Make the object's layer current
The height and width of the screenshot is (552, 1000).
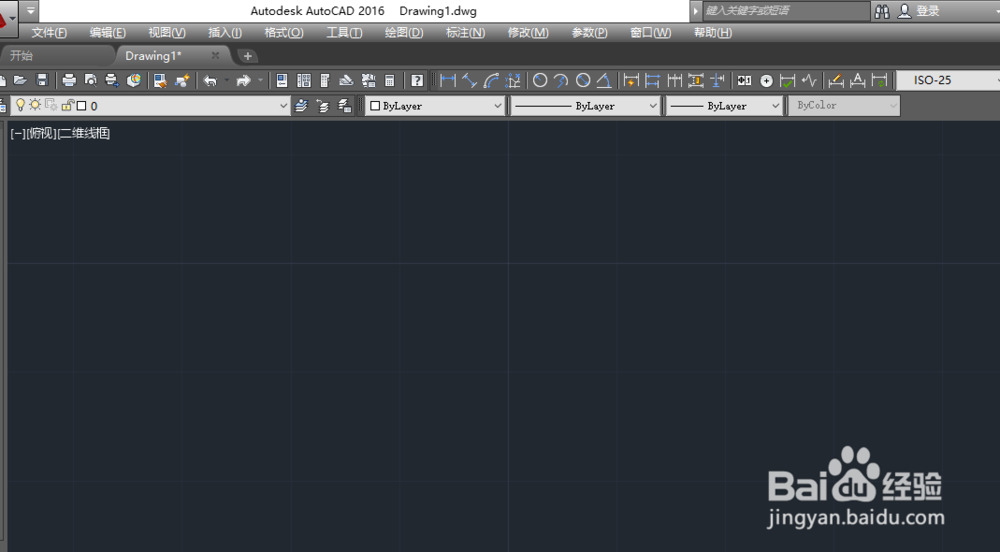pos(302,106)
